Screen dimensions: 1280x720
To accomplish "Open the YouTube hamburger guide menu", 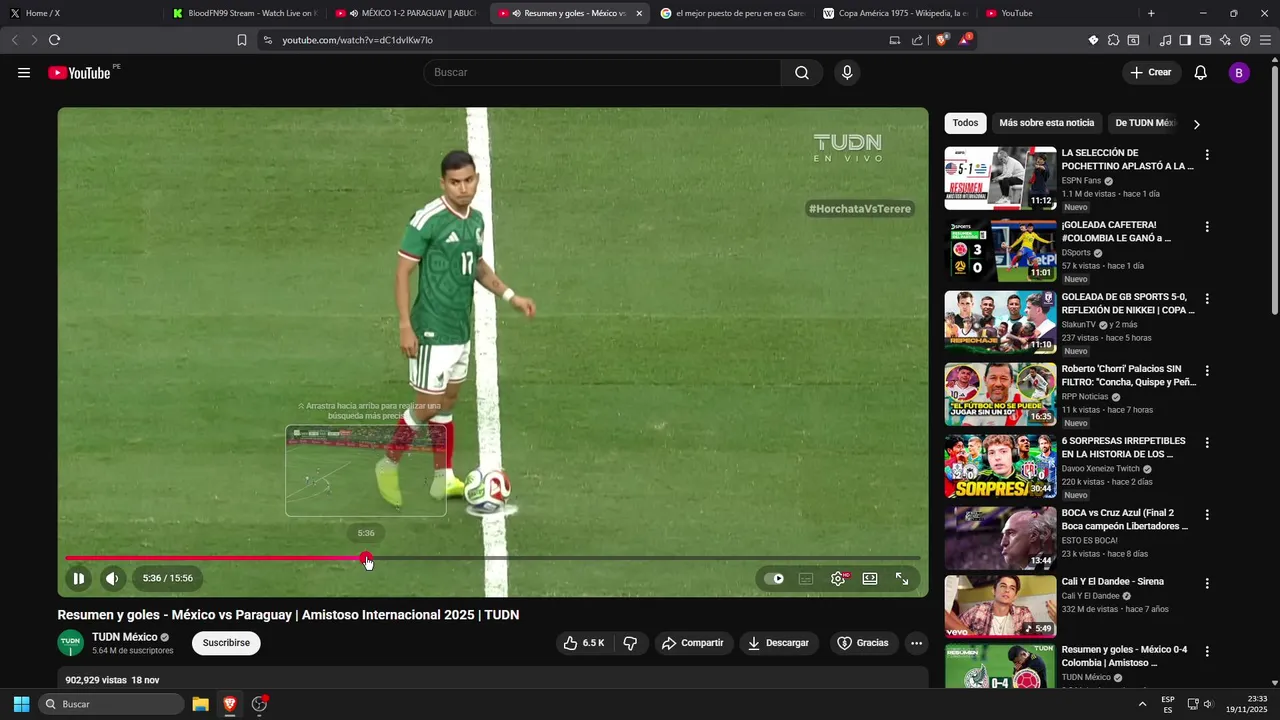I will coord(24,72).
